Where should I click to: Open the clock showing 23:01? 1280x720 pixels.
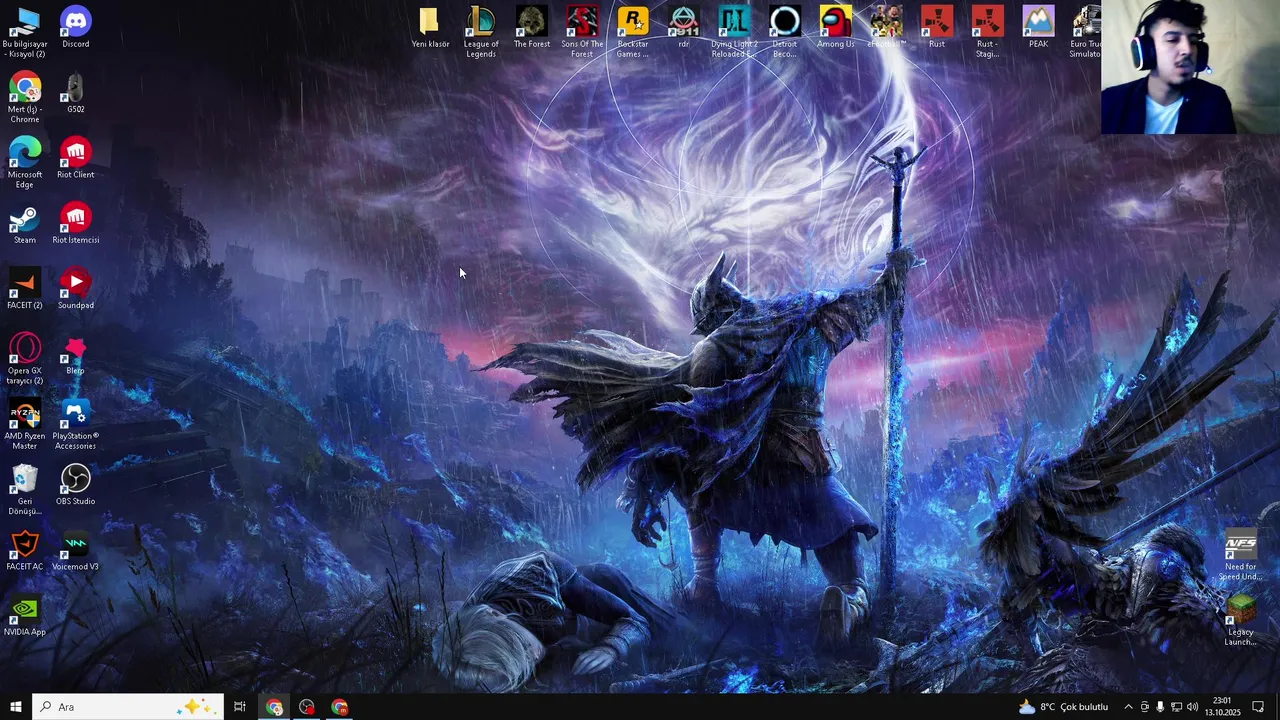(1222, 707)
